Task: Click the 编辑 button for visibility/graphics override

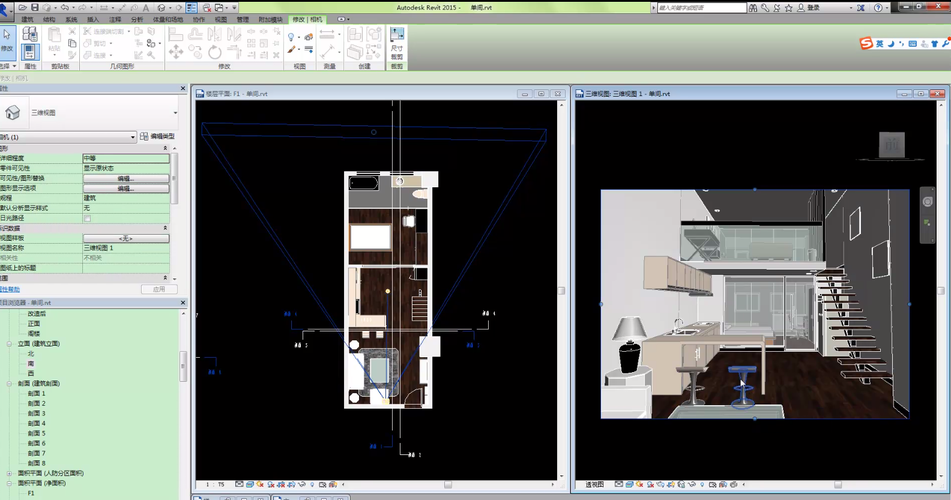Action: pos(126,178)
